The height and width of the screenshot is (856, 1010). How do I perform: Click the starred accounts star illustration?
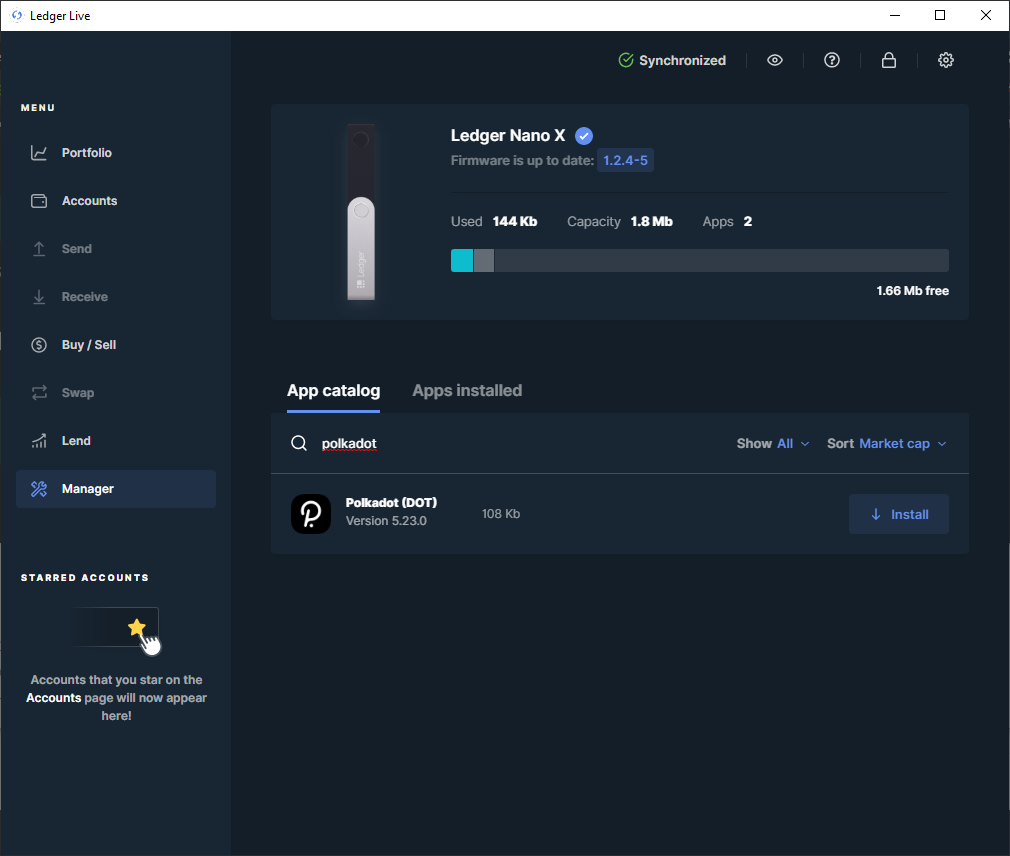click(137, 627)
